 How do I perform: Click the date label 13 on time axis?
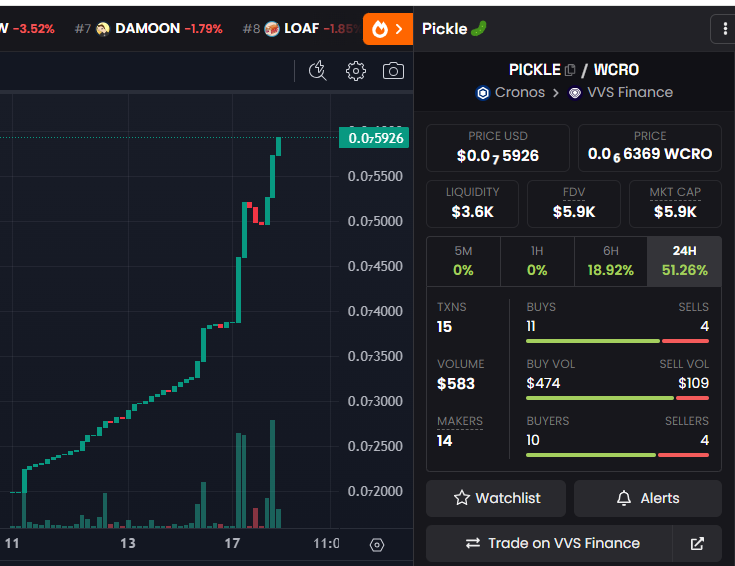tap(128, 543)
